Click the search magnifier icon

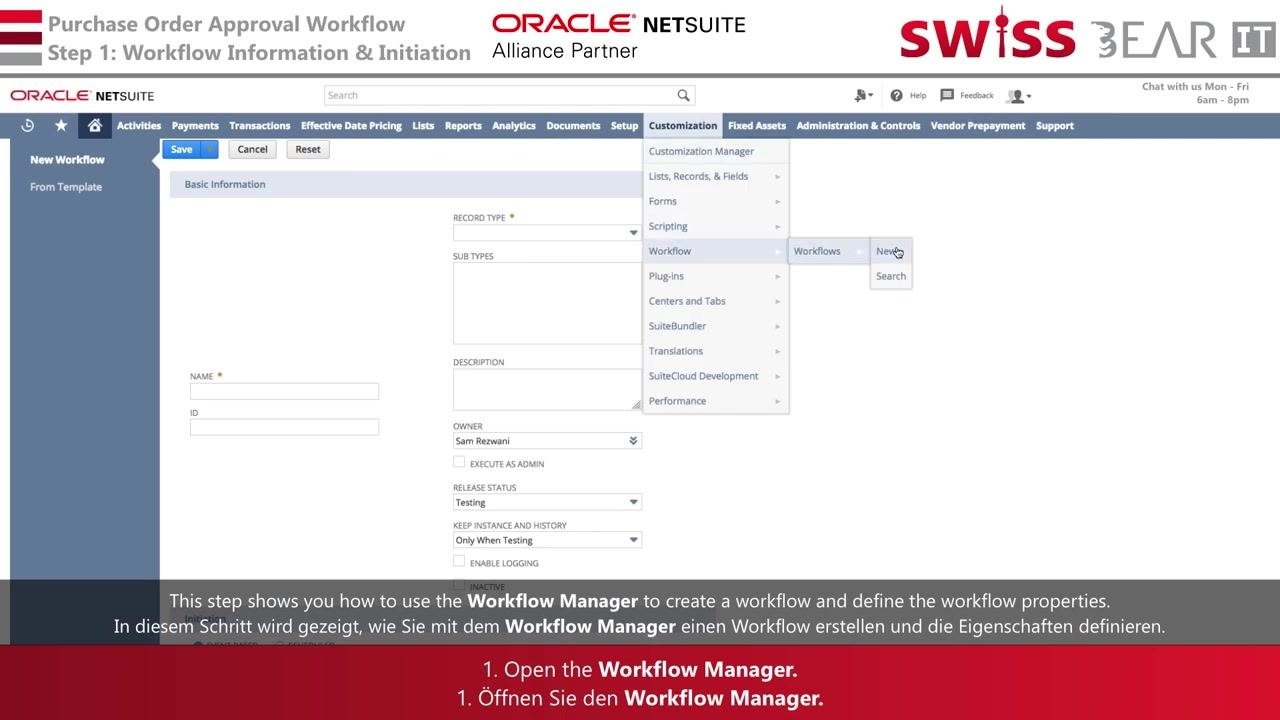[683, 95]
